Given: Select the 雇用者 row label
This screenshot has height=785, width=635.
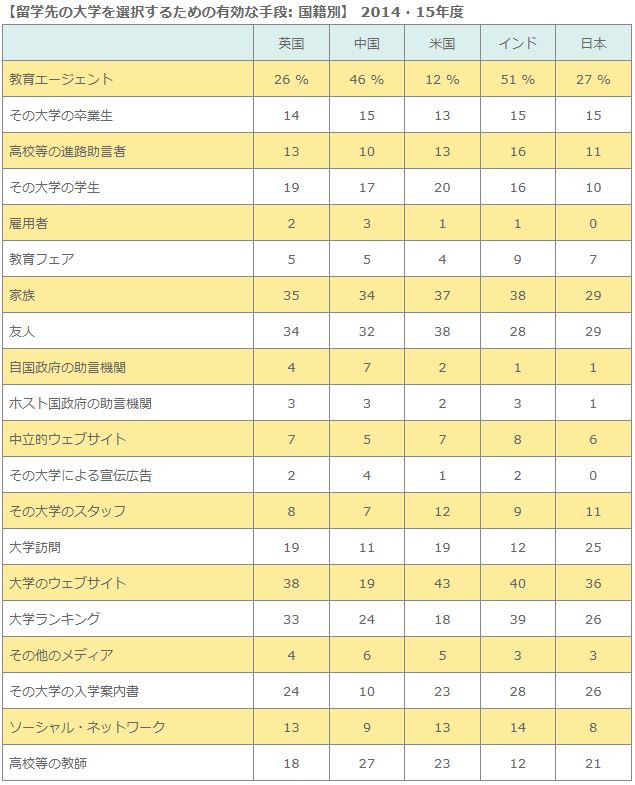Looking at the screenshot, I should 29,223.
